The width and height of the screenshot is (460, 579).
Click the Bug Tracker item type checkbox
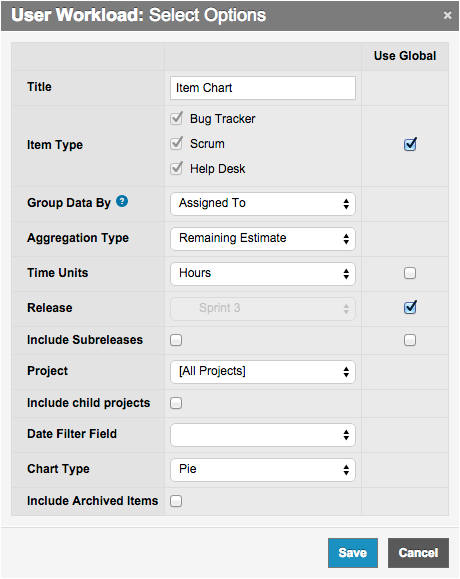click(176, 119)
